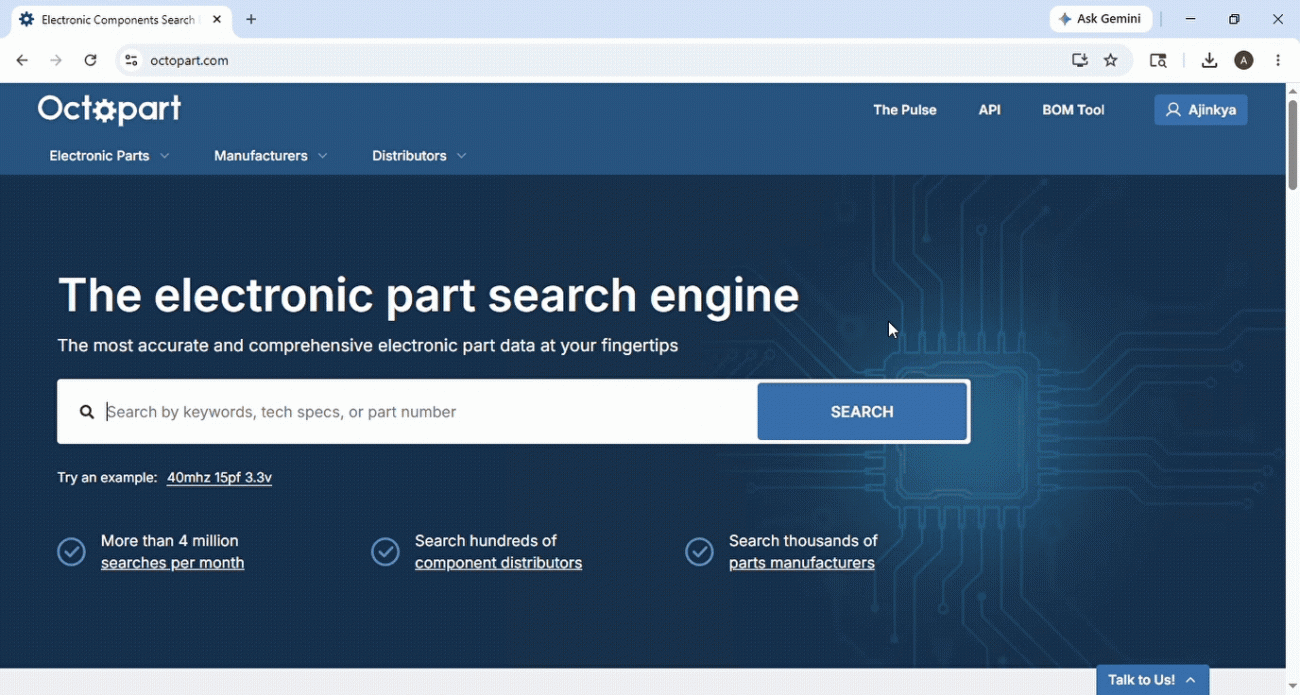Click the checkmark icon beside parts manufacturers
Viewport: 1300px width, 695px height.
coord(699,551)
